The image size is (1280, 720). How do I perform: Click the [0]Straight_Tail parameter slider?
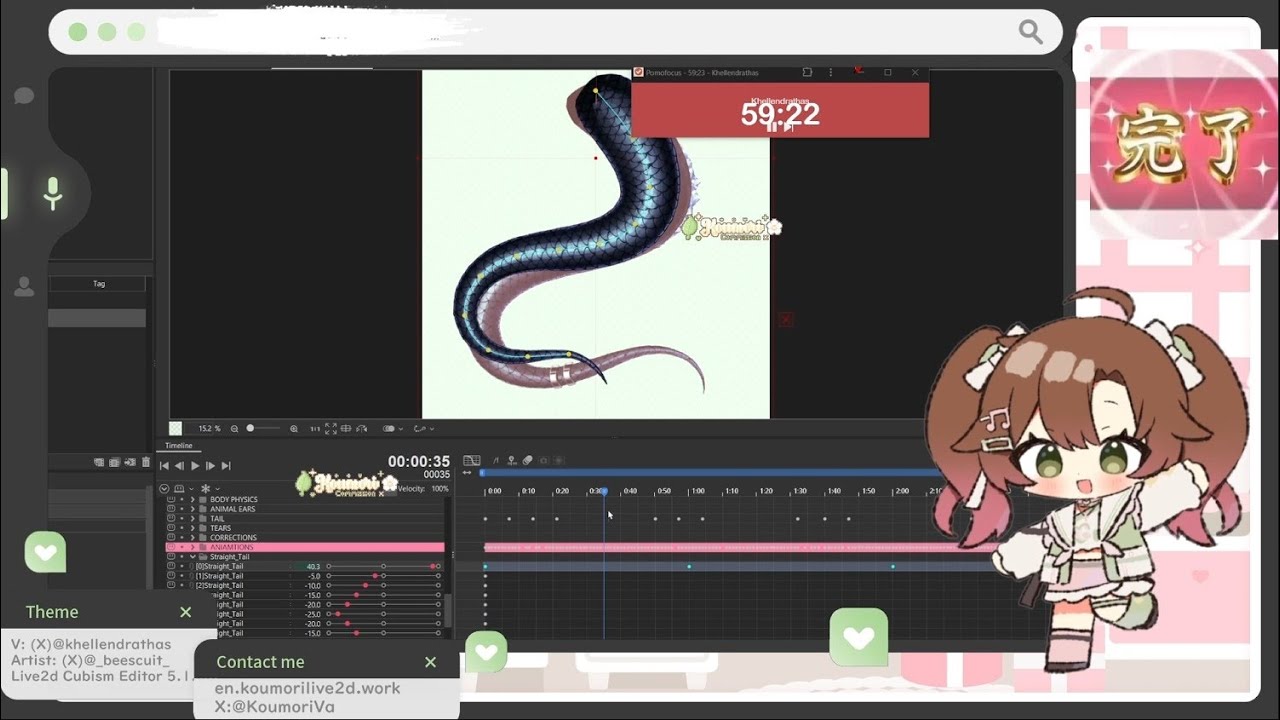(x=383, y=566)
